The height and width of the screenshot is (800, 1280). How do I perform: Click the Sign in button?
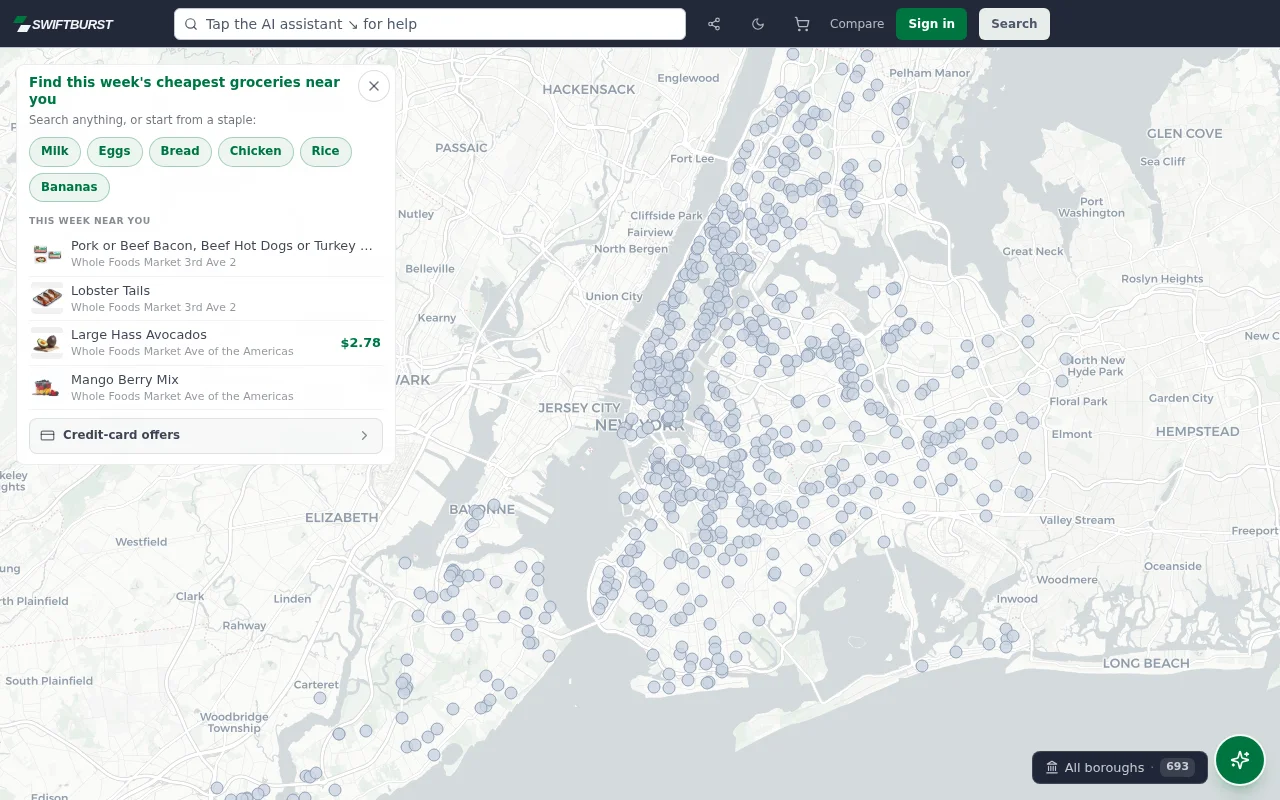tap(931, 24)
